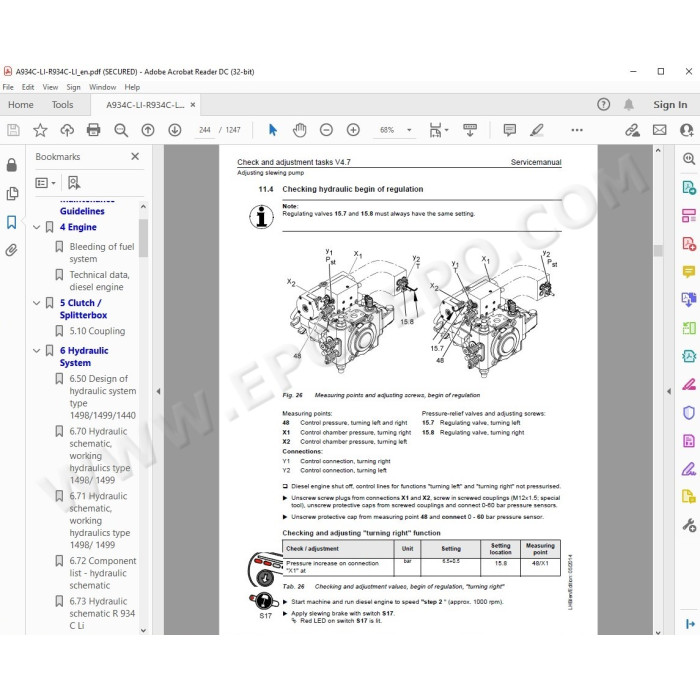The image size is (700, 700).
Task: Activate the hand pan tool
Action: click(x=300, y=130)
